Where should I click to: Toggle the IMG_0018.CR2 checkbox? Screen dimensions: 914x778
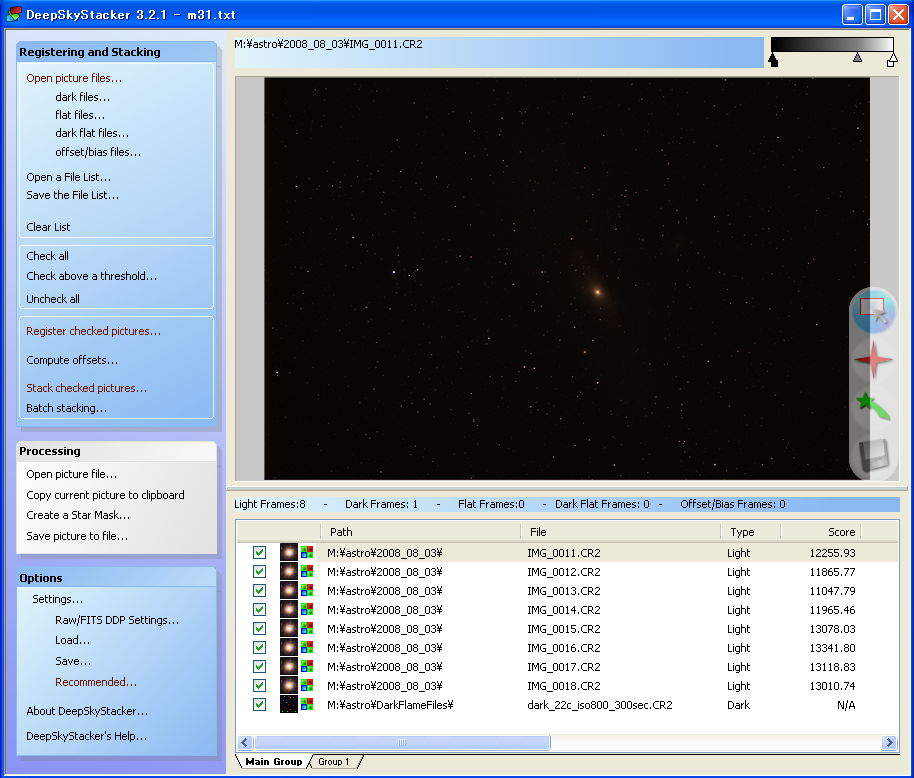pyautogui.click(x=259, y=685)
